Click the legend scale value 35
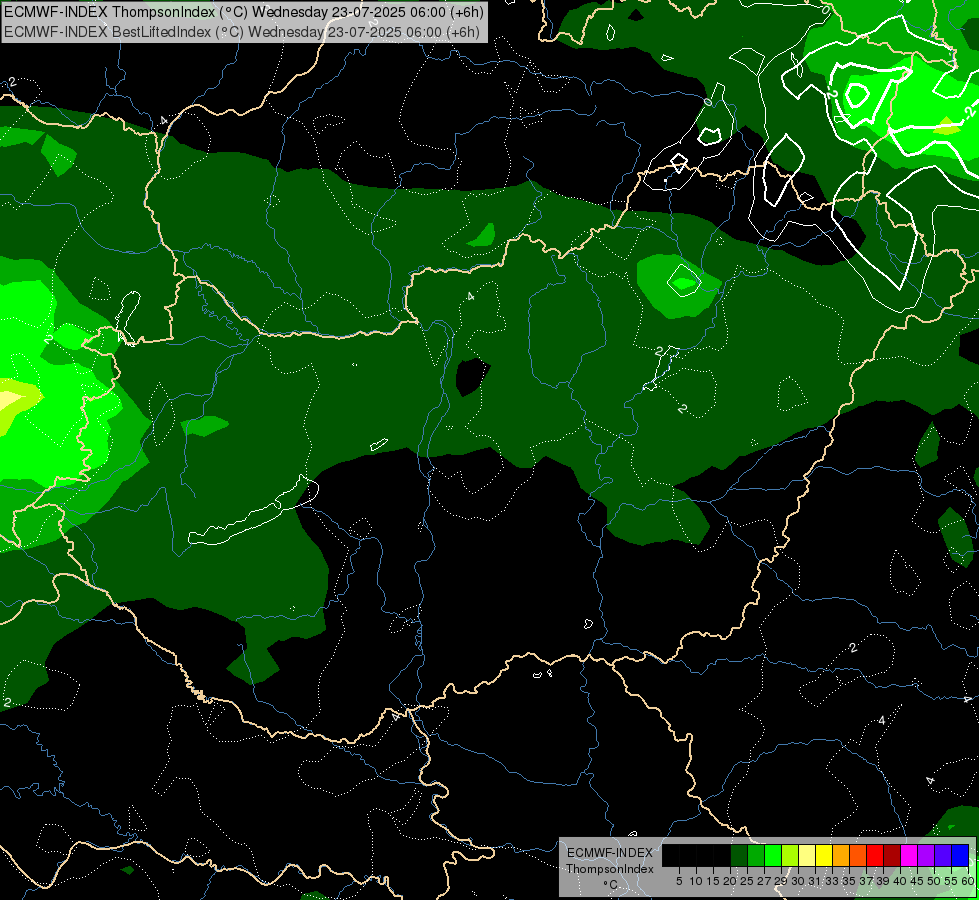Viewport: 979px width, 900px height. [849, 881]
